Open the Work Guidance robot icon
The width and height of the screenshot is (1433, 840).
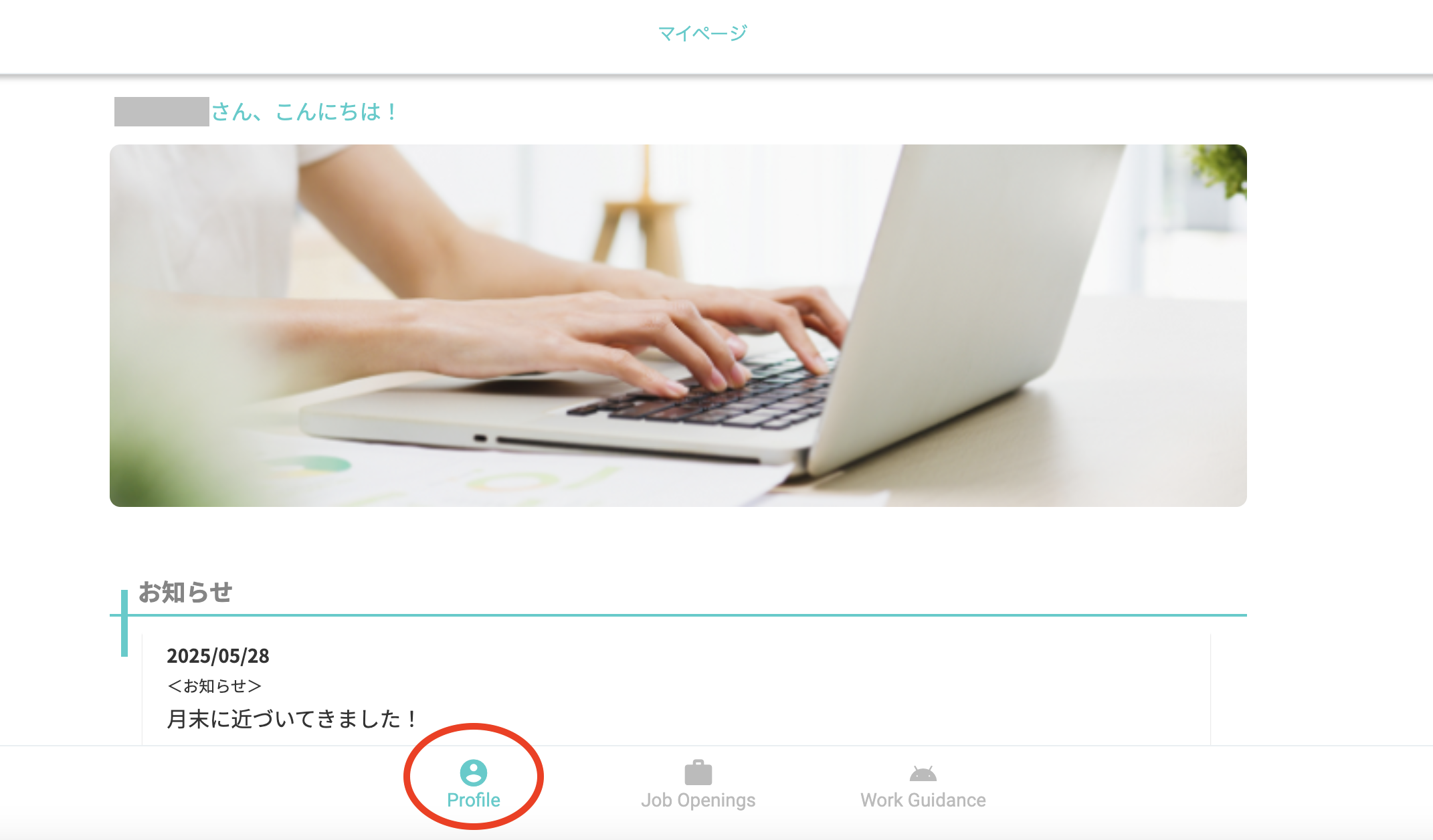[x=923, y=774]
